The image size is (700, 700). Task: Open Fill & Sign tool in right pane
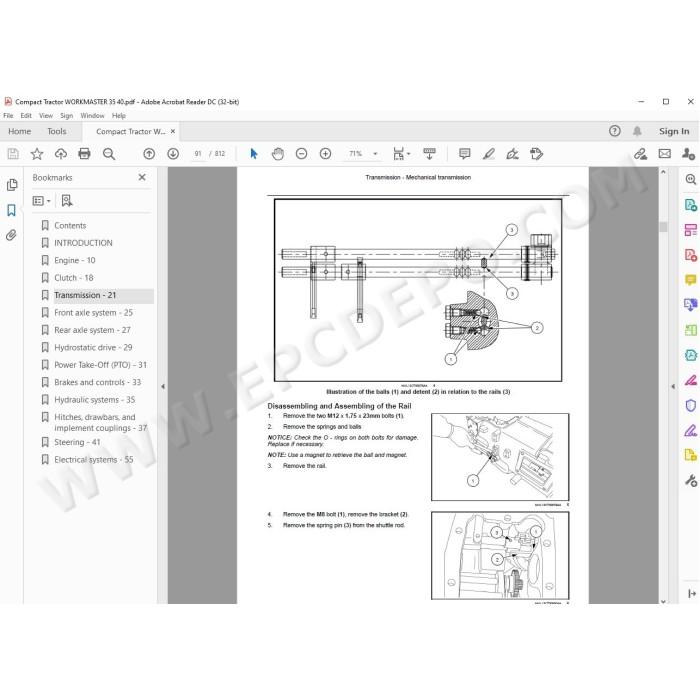click(691, 430)
